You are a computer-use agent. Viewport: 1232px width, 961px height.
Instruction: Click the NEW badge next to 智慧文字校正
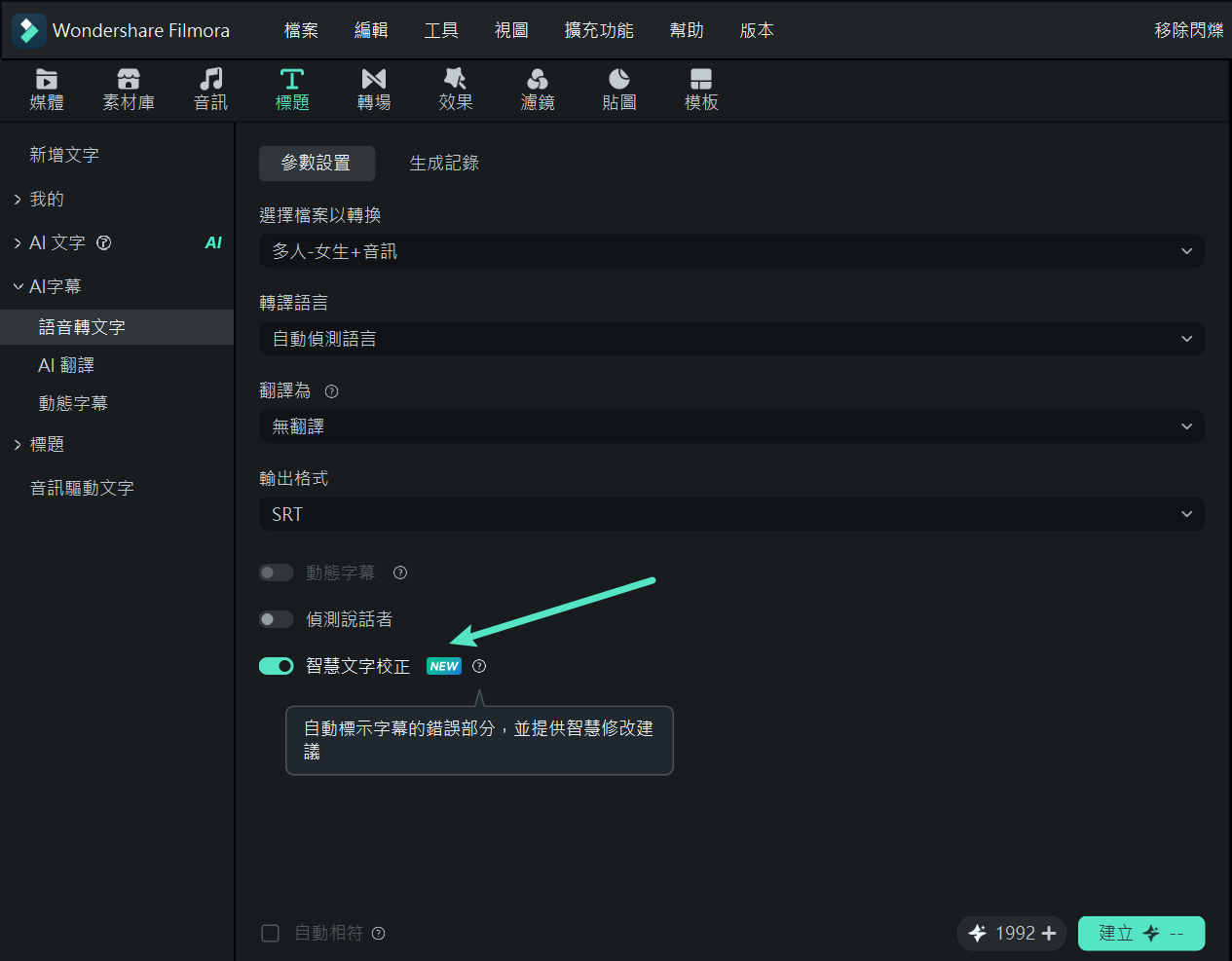point(444,666)
